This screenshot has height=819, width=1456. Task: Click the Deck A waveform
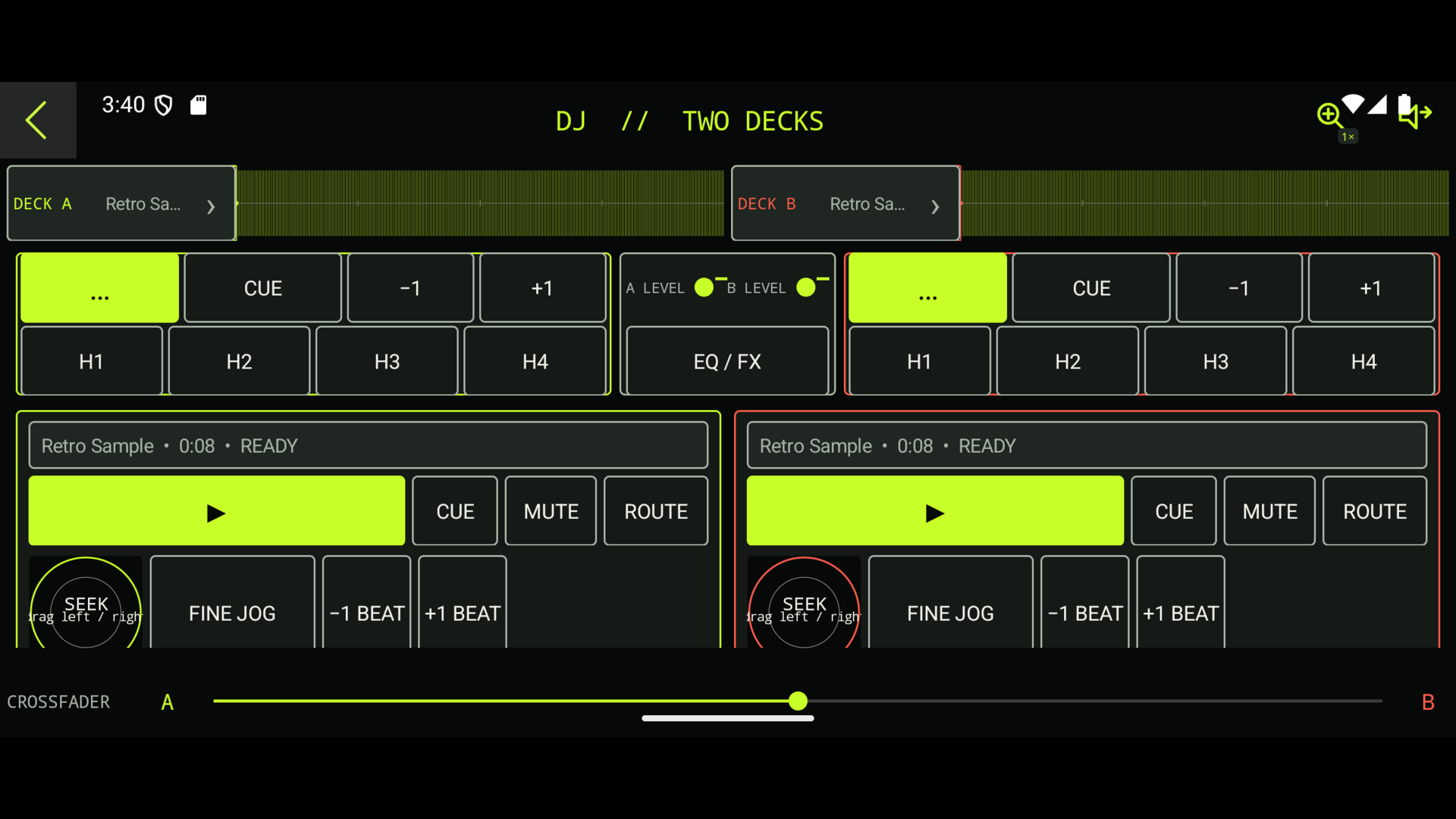[480, 203]
